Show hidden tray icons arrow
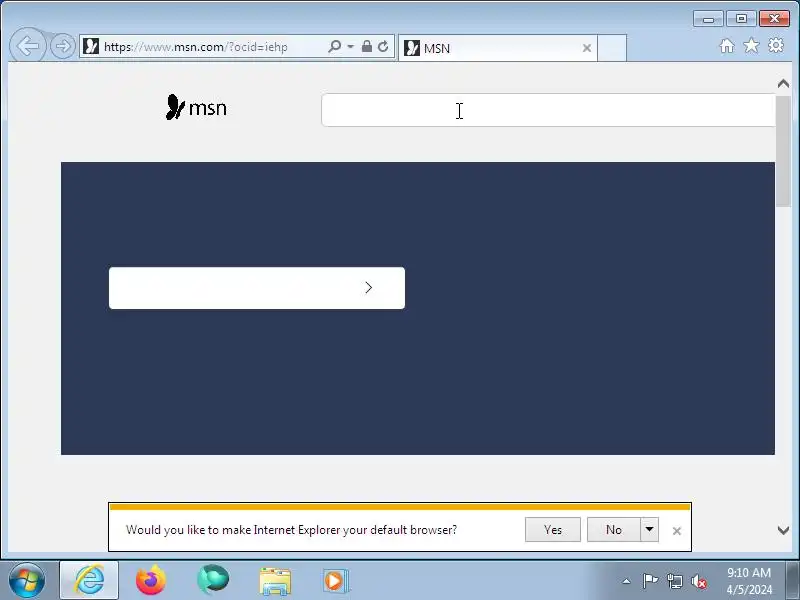 point(627,581)
